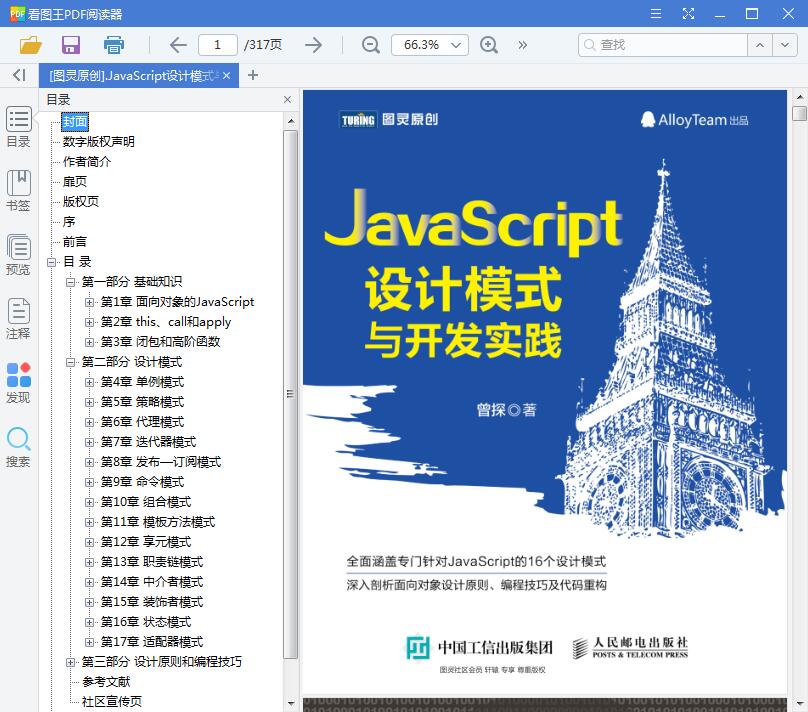Open the 发现 discover panel
Viewport: 808px width, 712px height.
click(19, 383)
